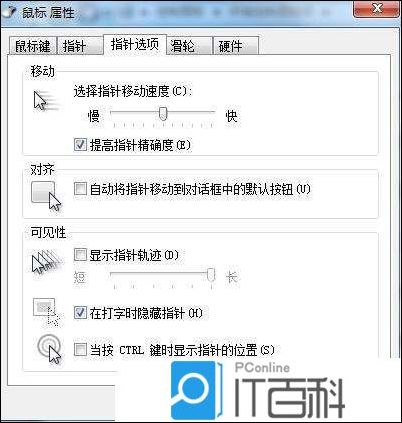Uncheck 在打字时隐藏指针 option
This screenshot has width=402, height=423.
point(80,313)
